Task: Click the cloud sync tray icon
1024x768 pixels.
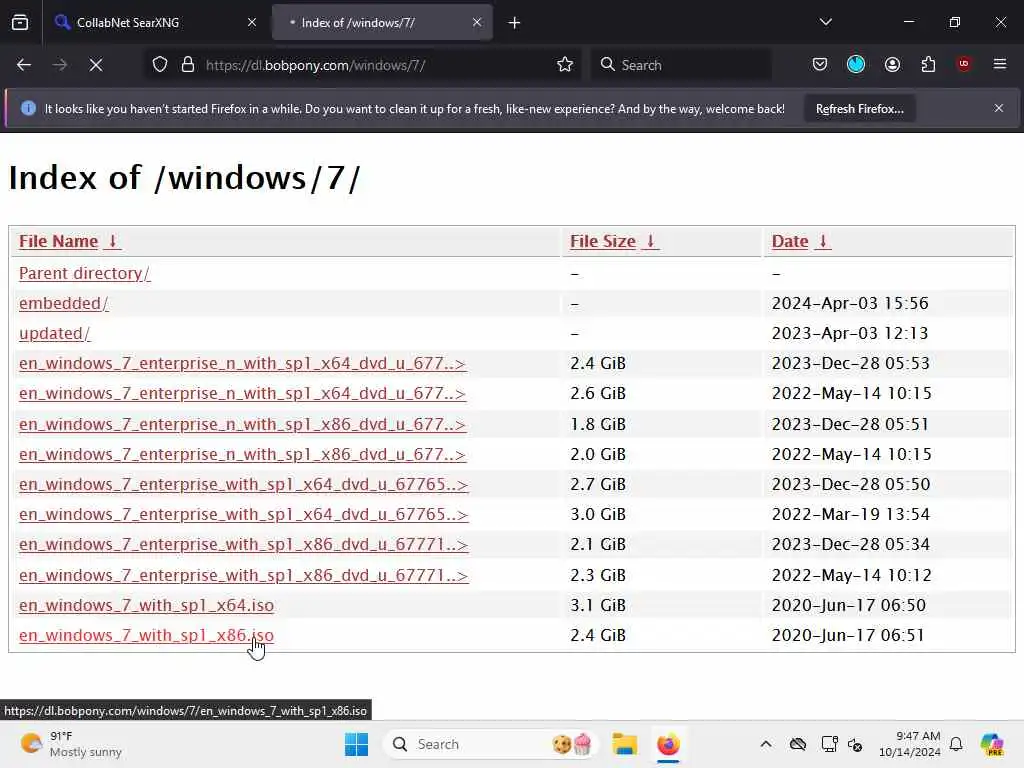Action: click(x=797, y=744)
